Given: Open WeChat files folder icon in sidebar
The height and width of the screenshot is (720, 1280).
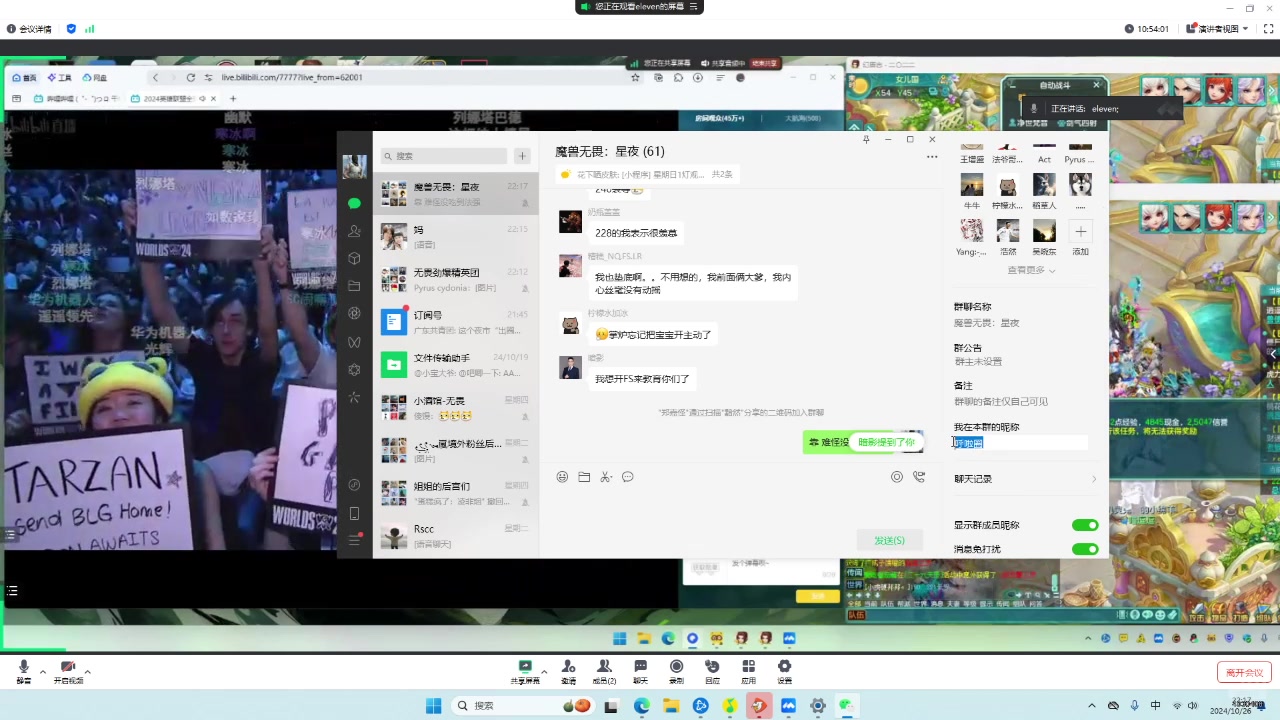Looking at the screenshot, I should [354, 286].
